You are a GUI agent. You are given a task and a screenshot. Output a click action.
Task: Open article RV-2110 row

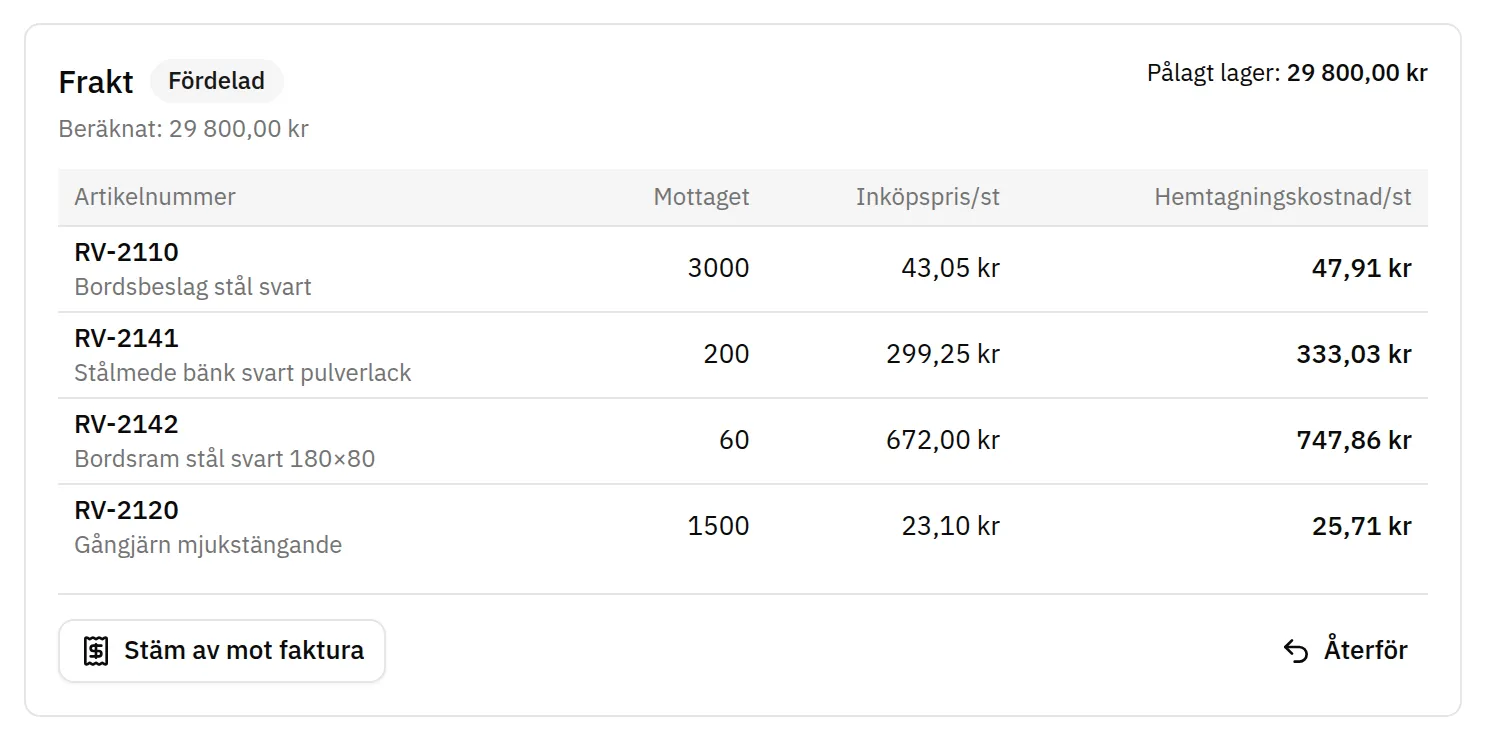[x=743, y=269]
